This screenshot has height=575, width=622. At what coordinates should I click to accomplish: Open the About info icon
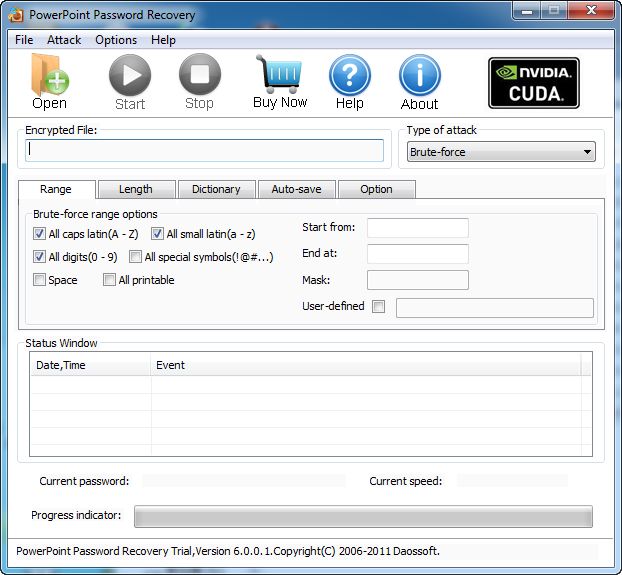point(419,76)
